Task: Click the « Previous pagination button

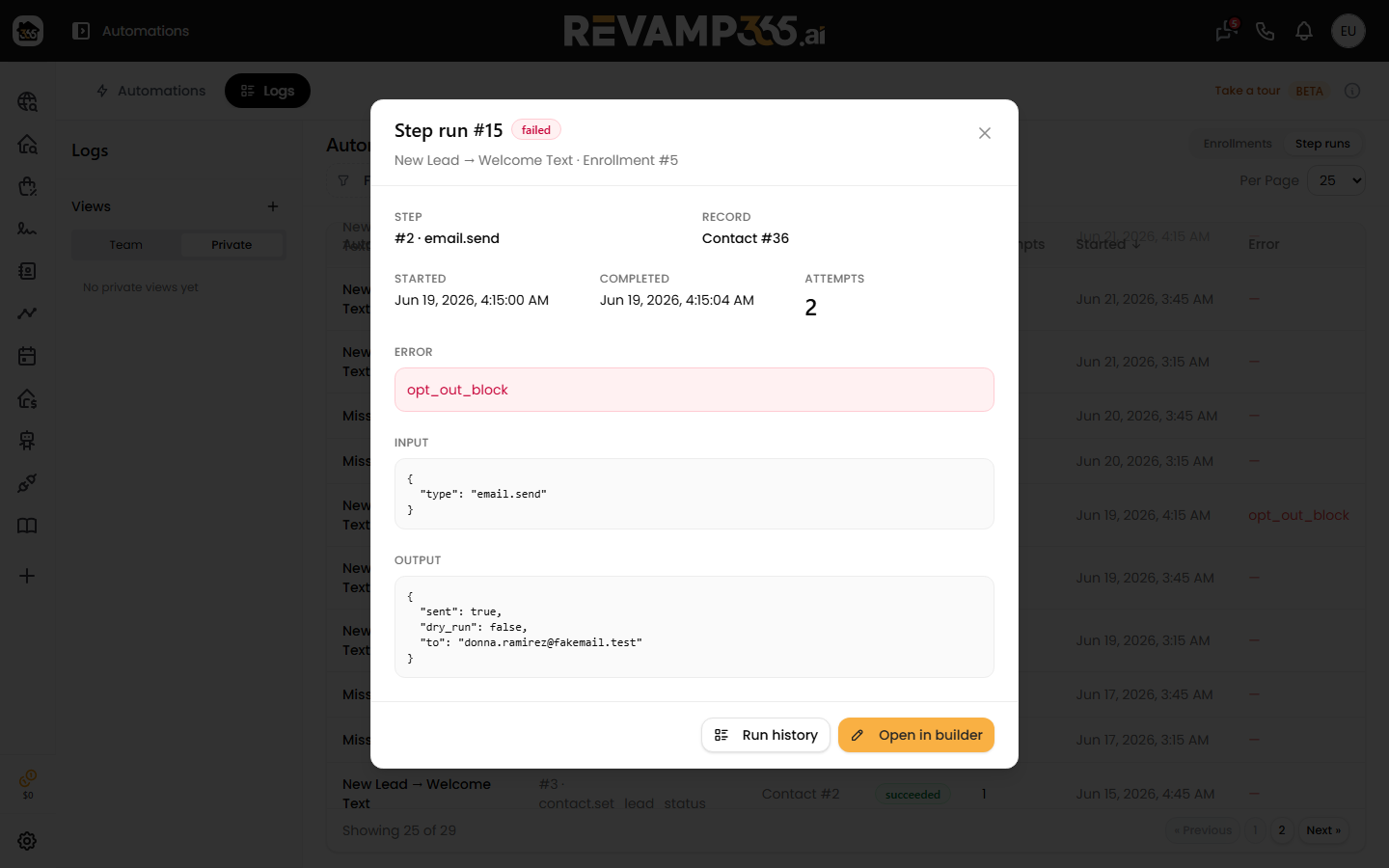Action: [1203, 830]
